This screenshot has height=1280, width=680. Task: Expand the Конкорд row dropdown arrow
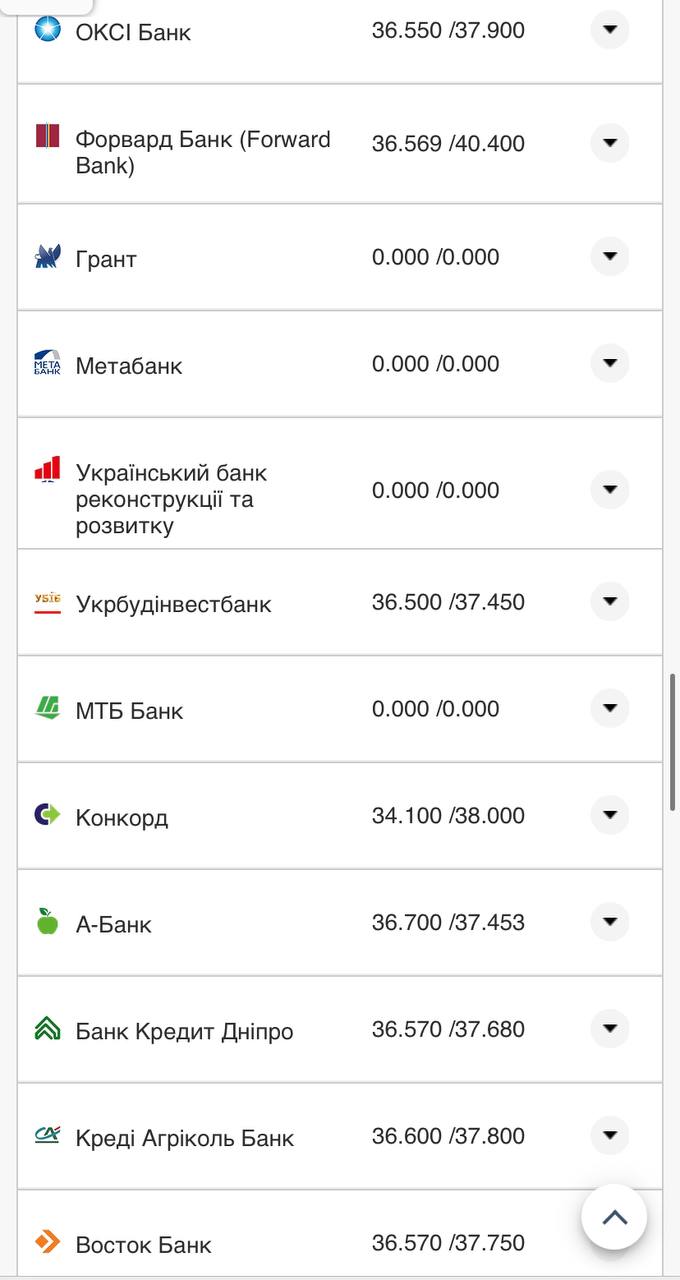pos(609,815)
